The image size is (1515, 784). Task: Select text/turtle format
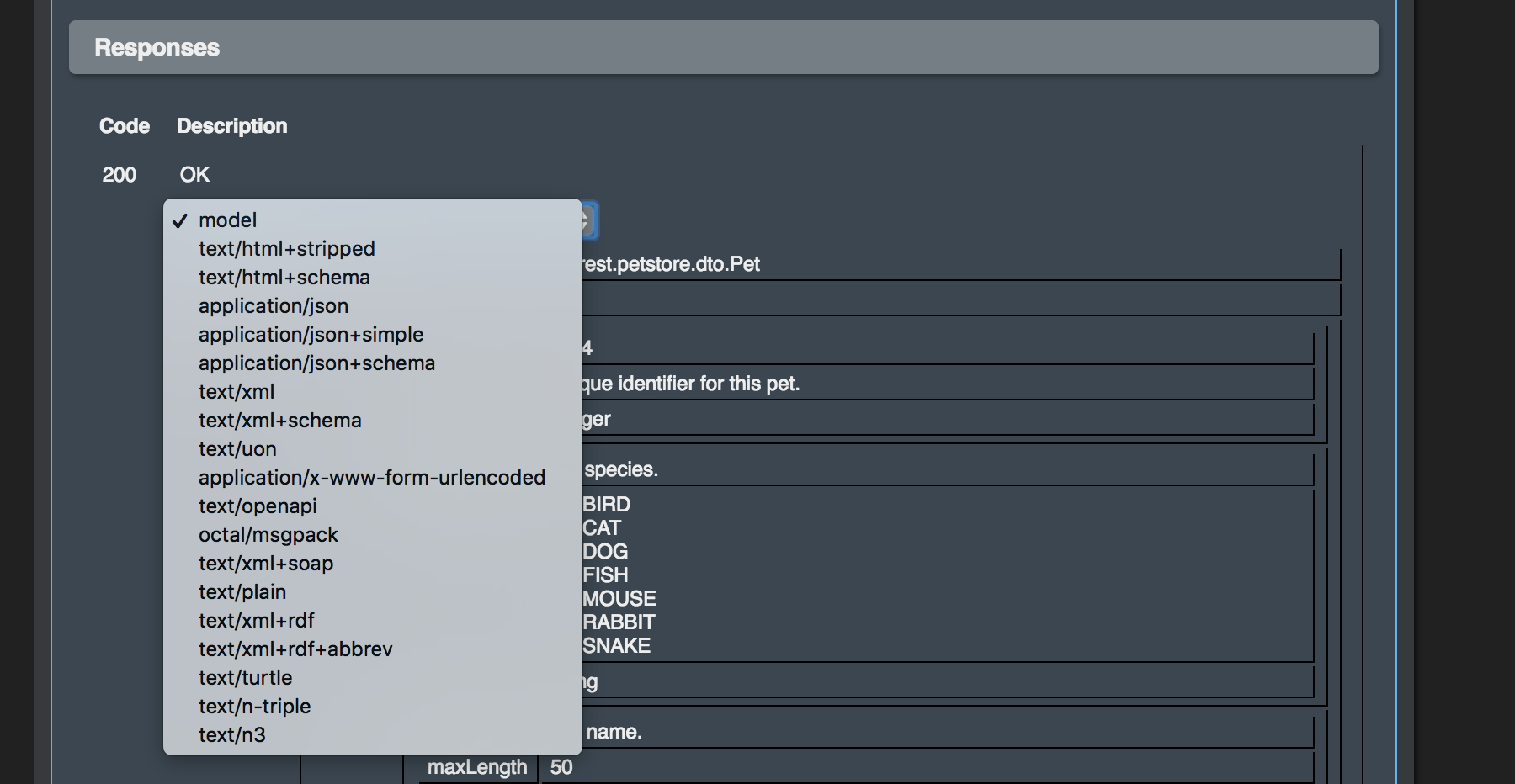(245, 678)
